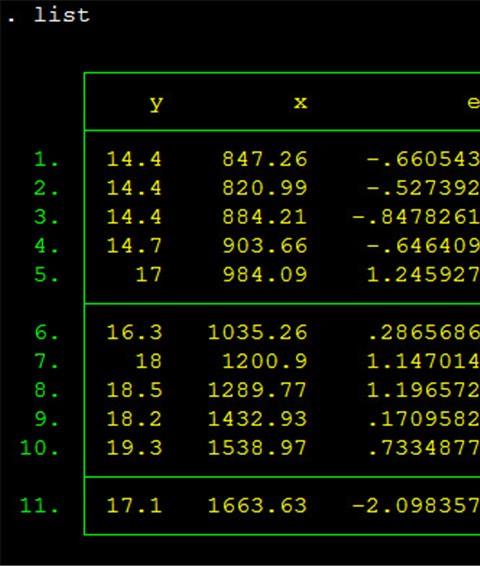This screenshot has width=480, height=566.
Task: Select residual value .1709582
Action: [x=424, y=419]
